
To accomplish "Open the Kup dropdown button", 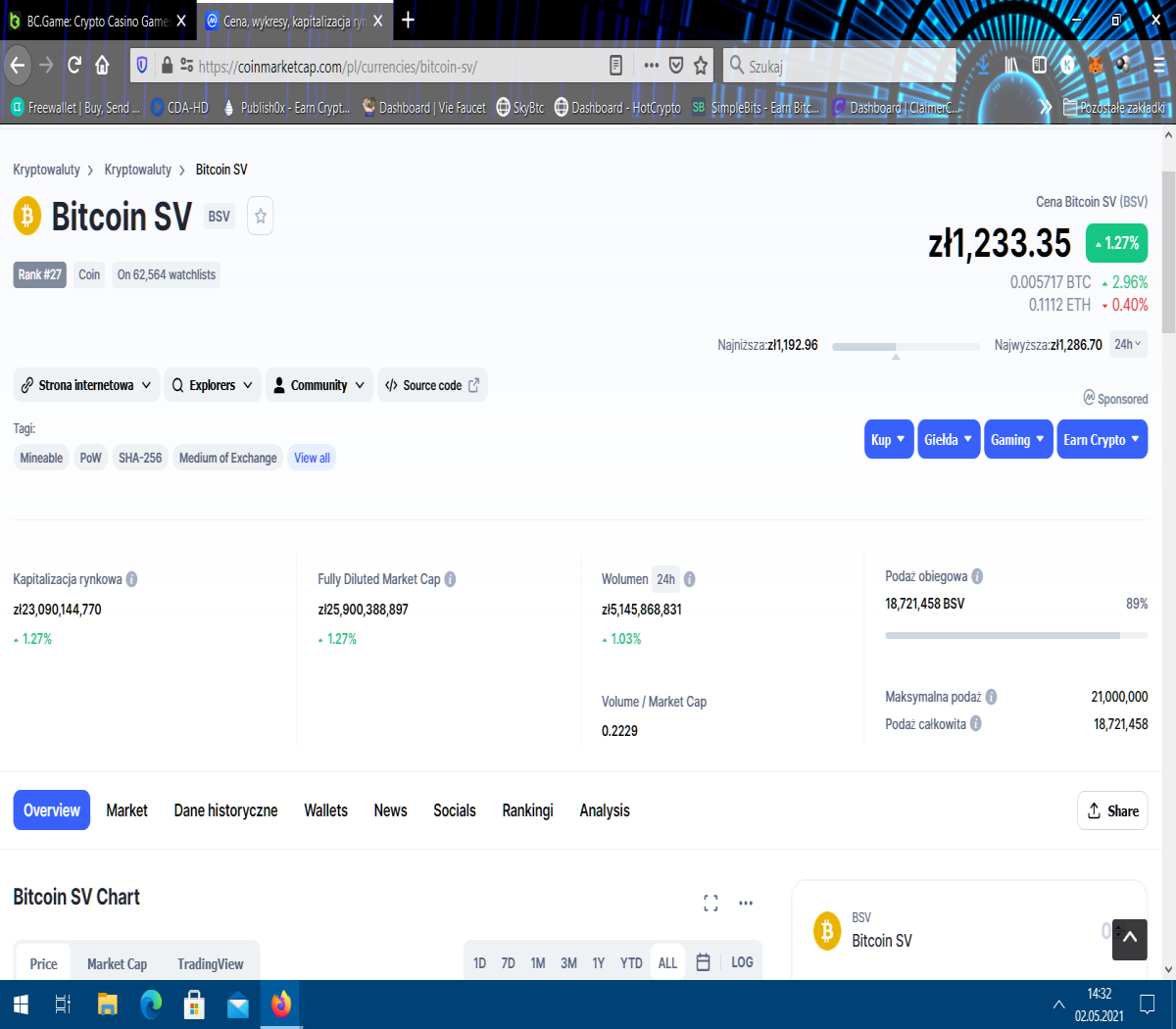I will click(x=889, y=439).
